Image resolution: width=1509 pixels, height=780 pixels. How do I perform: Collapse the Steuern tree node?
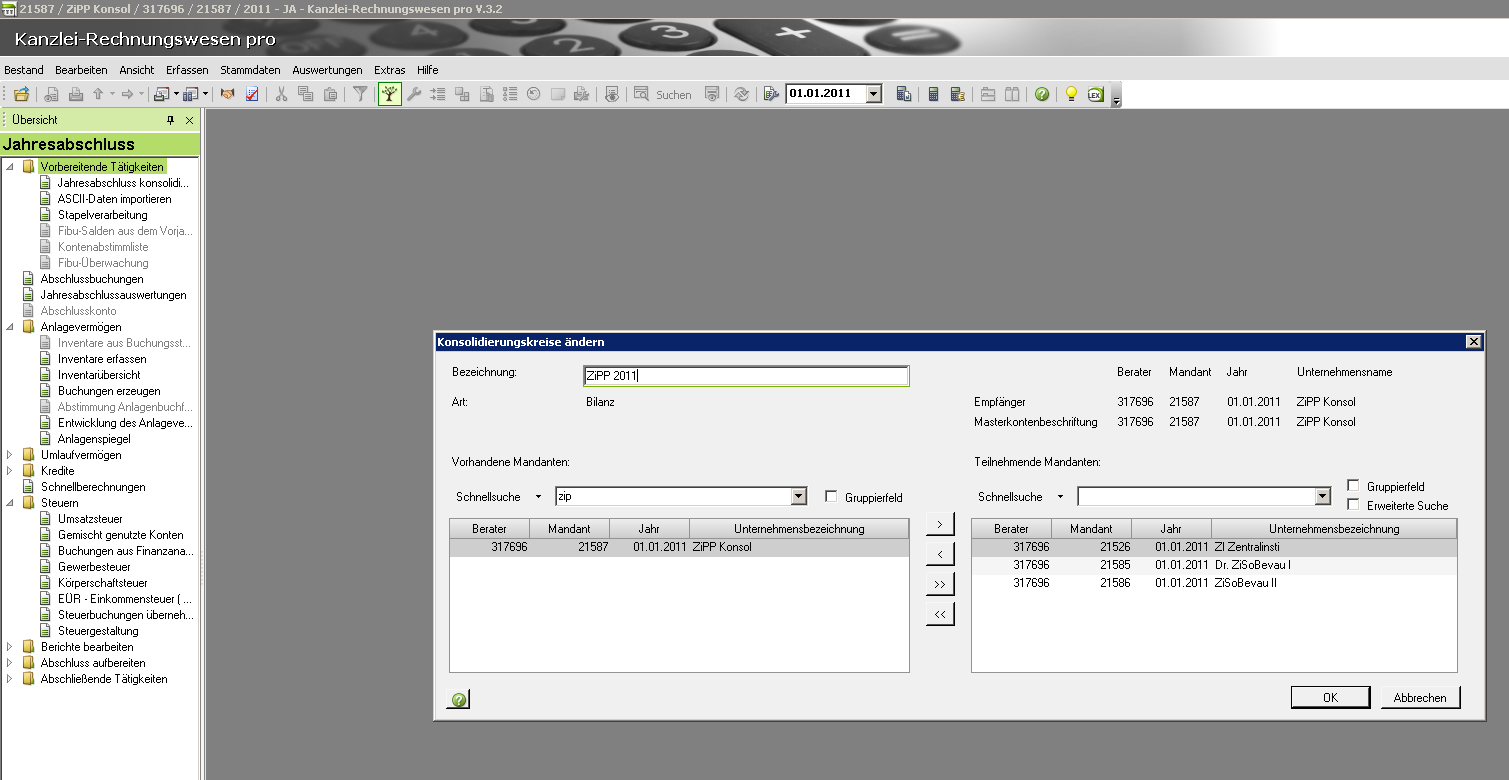pos(10,503)
